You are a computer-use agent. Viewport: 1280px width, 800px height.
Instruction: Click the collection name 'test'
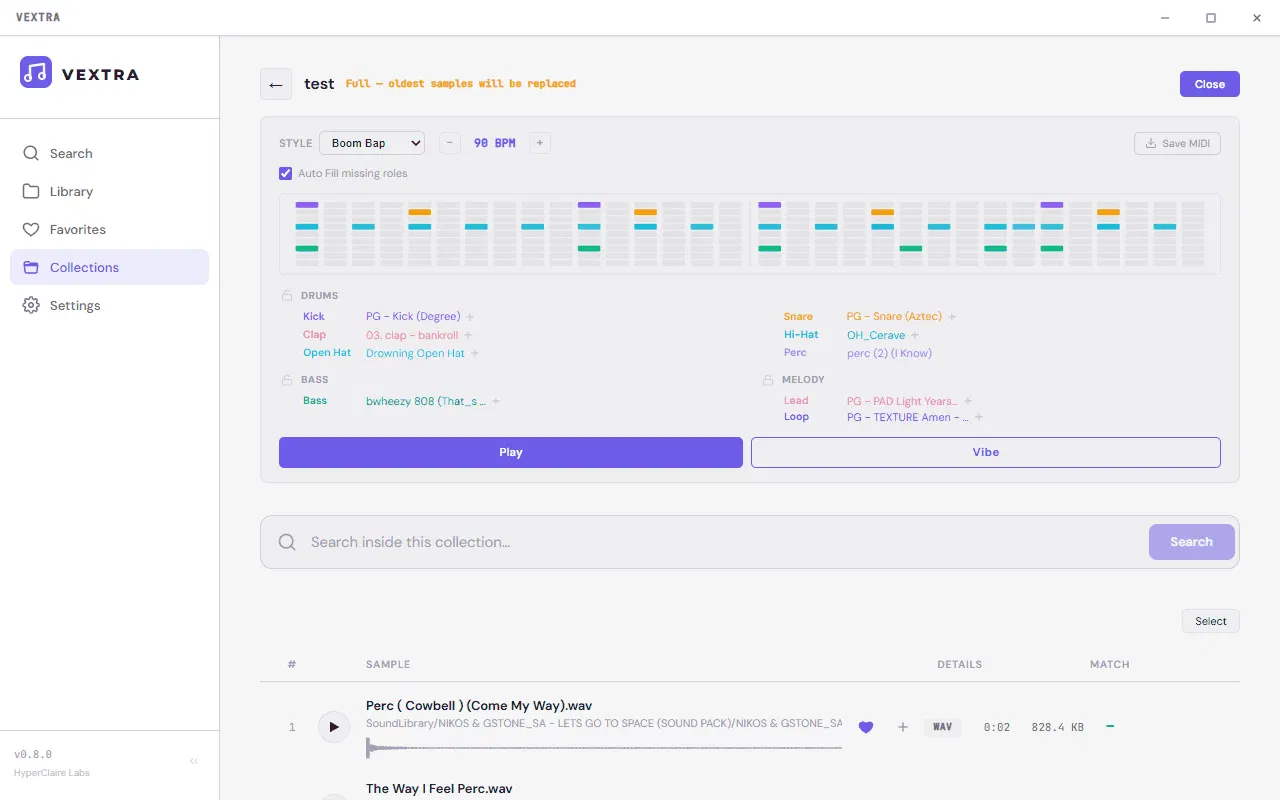(x=319, y=84)
